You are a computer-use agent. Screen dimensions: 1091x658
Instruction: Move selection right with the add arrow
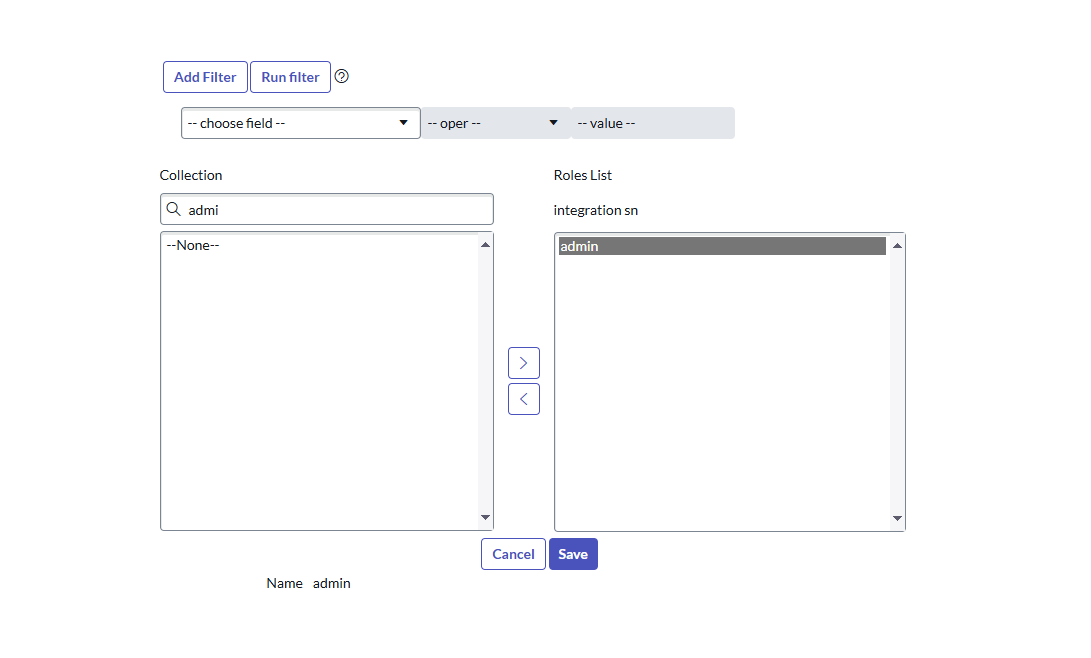click(x=523, y=363)
